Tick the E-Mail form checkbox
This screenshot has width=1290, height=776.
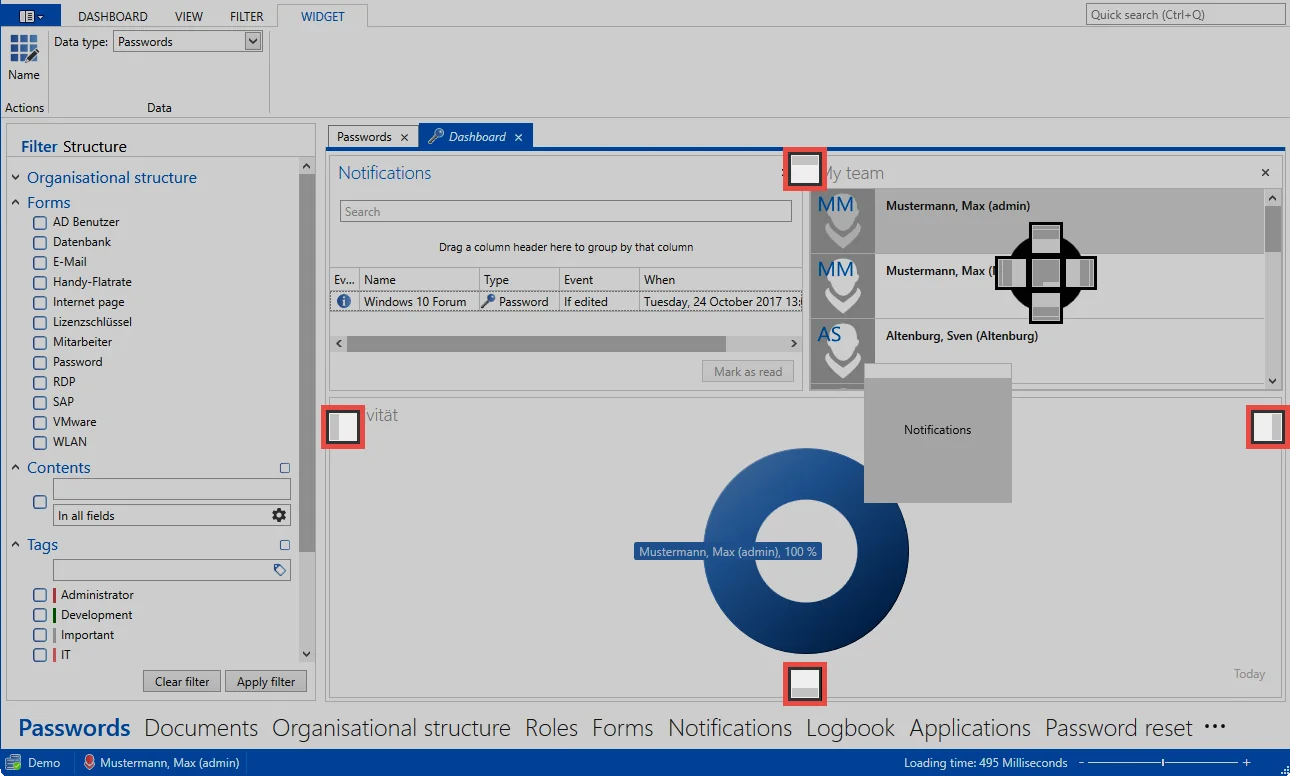tap(40, 262)
